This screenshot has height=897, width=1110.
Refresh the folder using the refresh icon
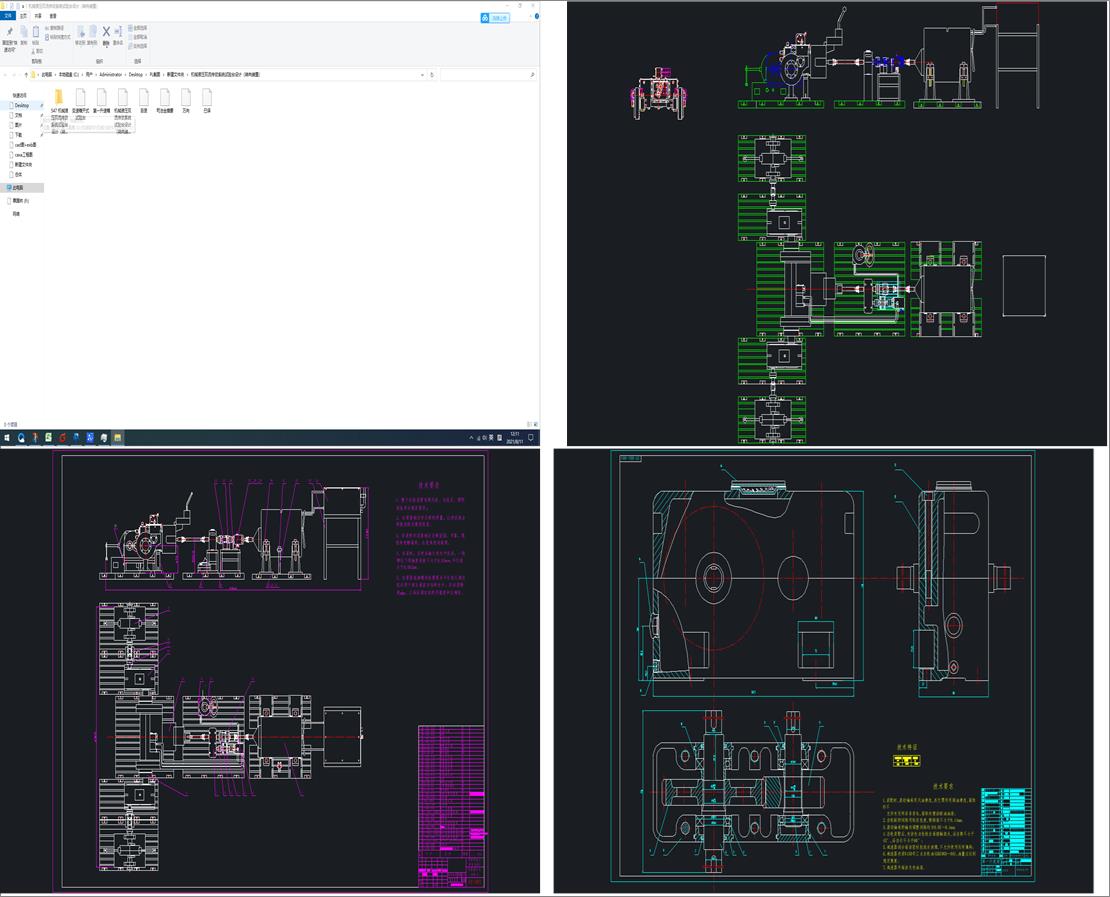click(x=432, y=74)
